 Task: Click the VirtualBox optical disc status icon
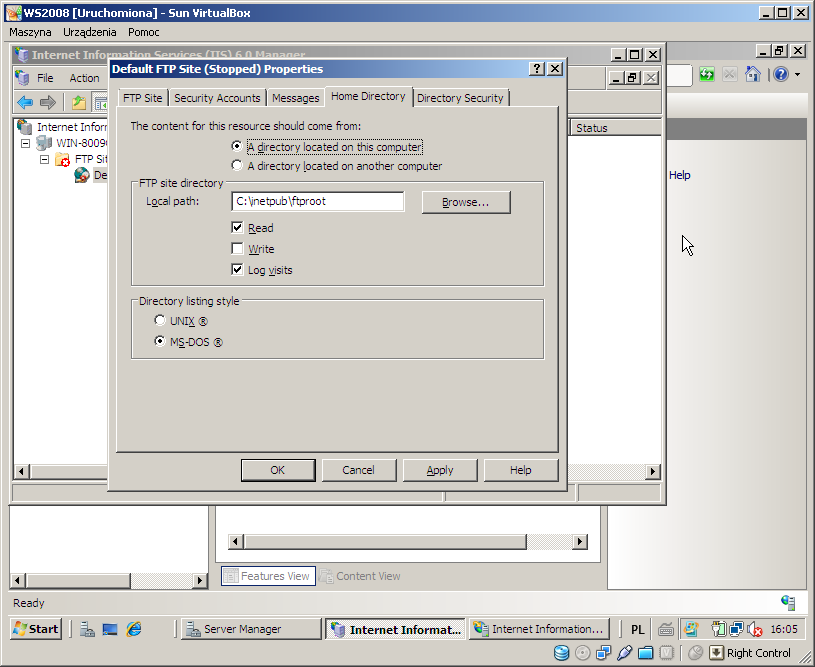click(x=583, y=653)
